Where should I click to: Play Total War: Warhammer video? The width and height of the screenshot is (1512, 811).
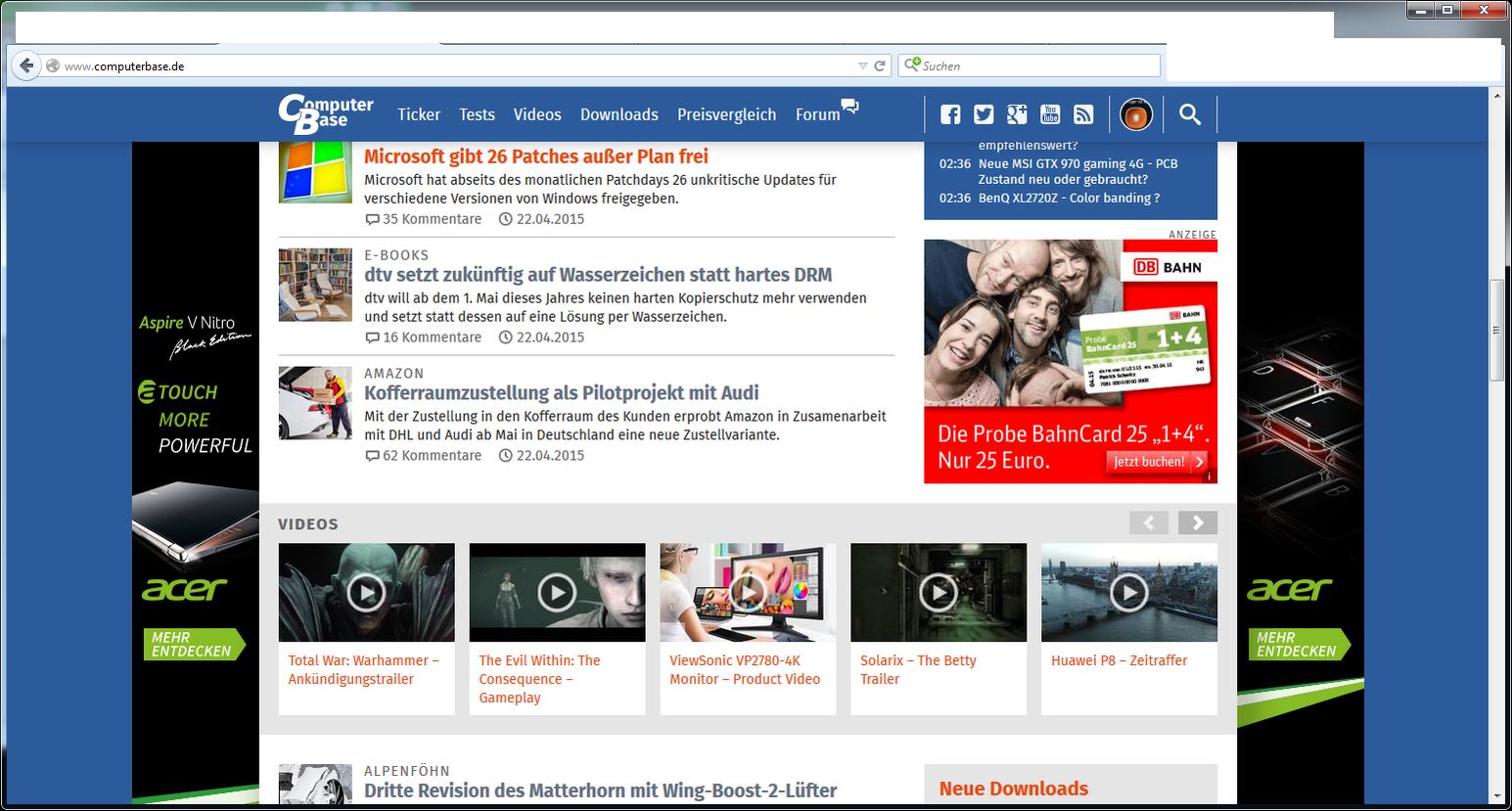coord(366,593)
